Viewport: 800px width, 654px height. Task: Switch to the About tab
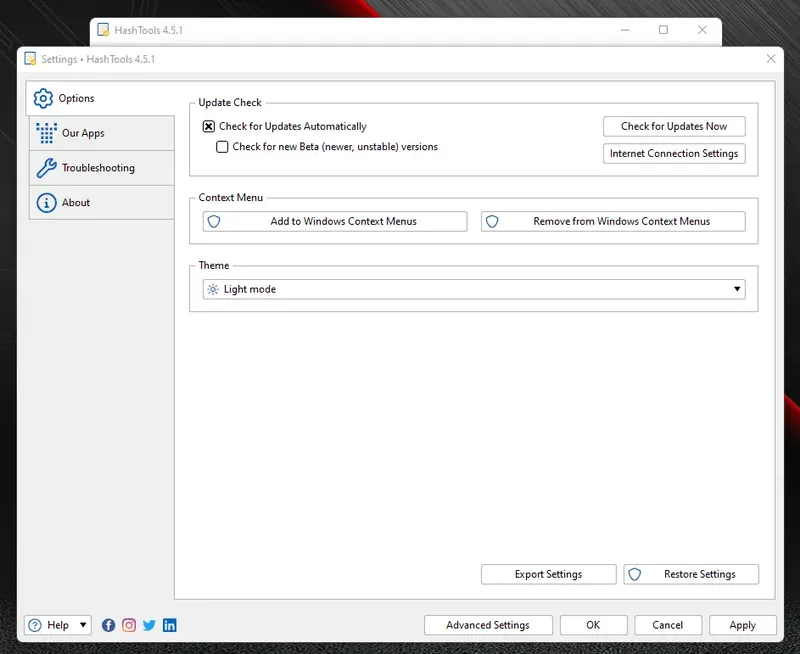tap(102, 203)
